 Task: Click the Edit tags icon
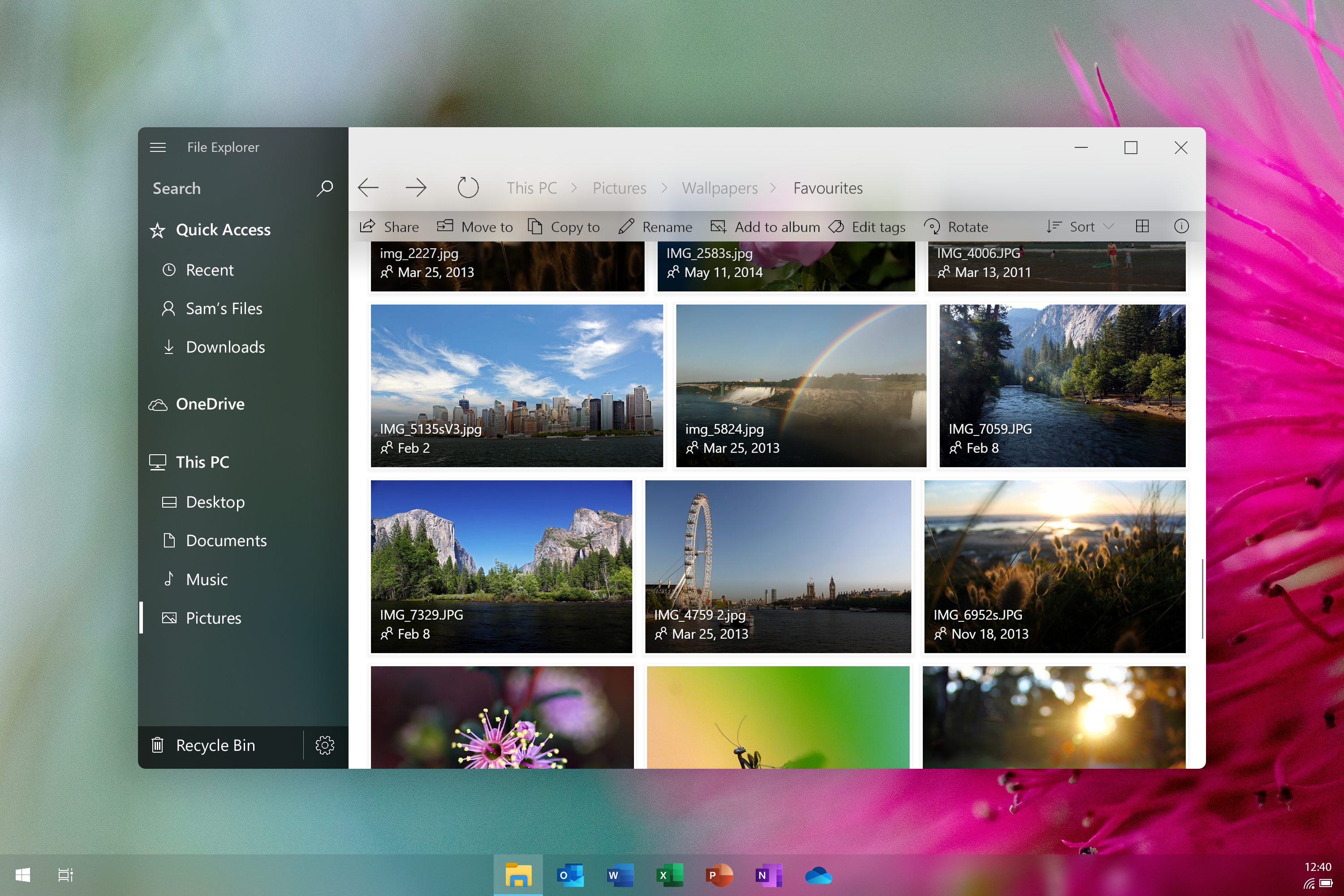(836, 226)
